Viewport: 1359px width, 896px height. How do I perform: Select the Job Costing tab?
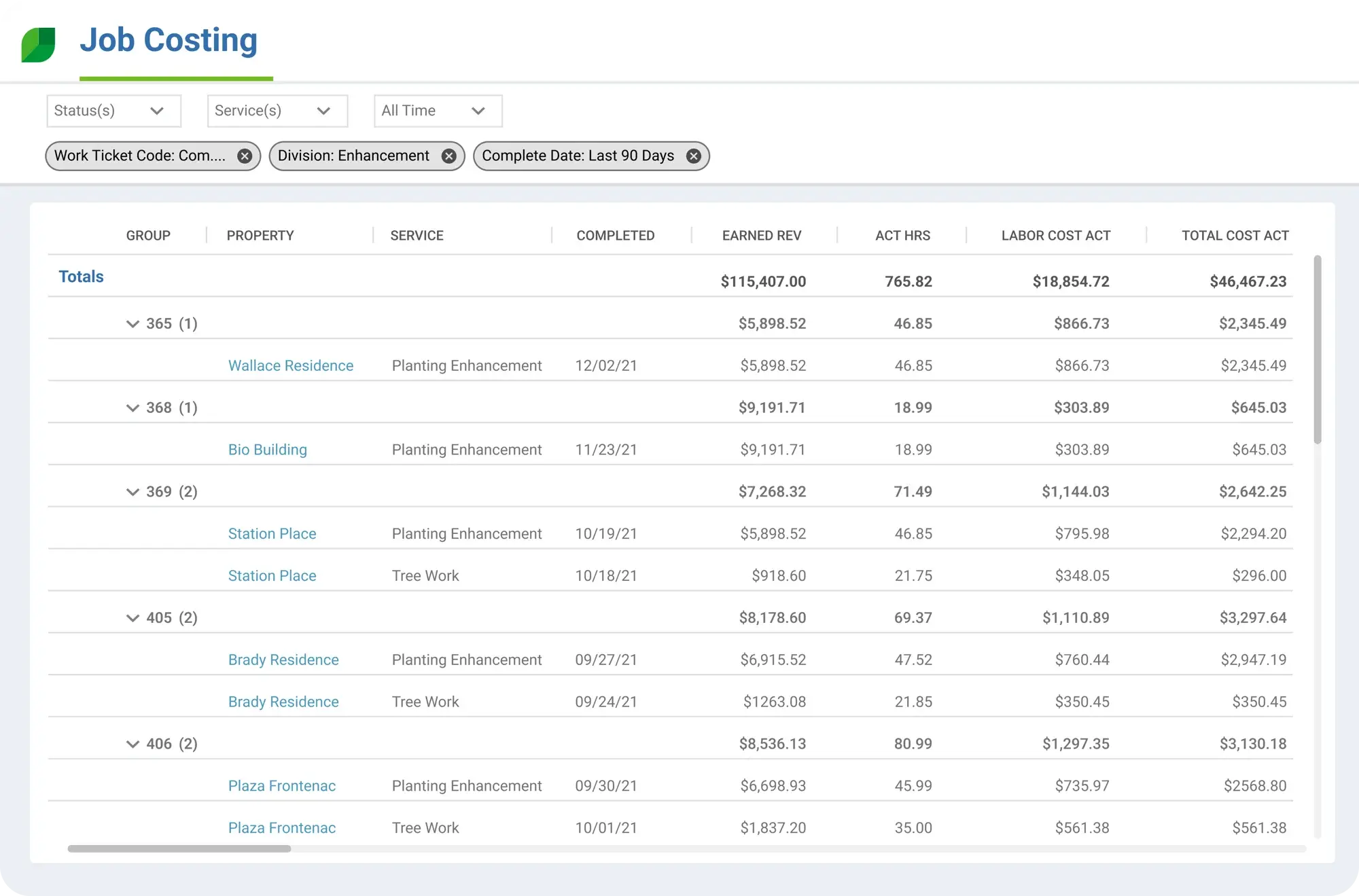[168, 41]
